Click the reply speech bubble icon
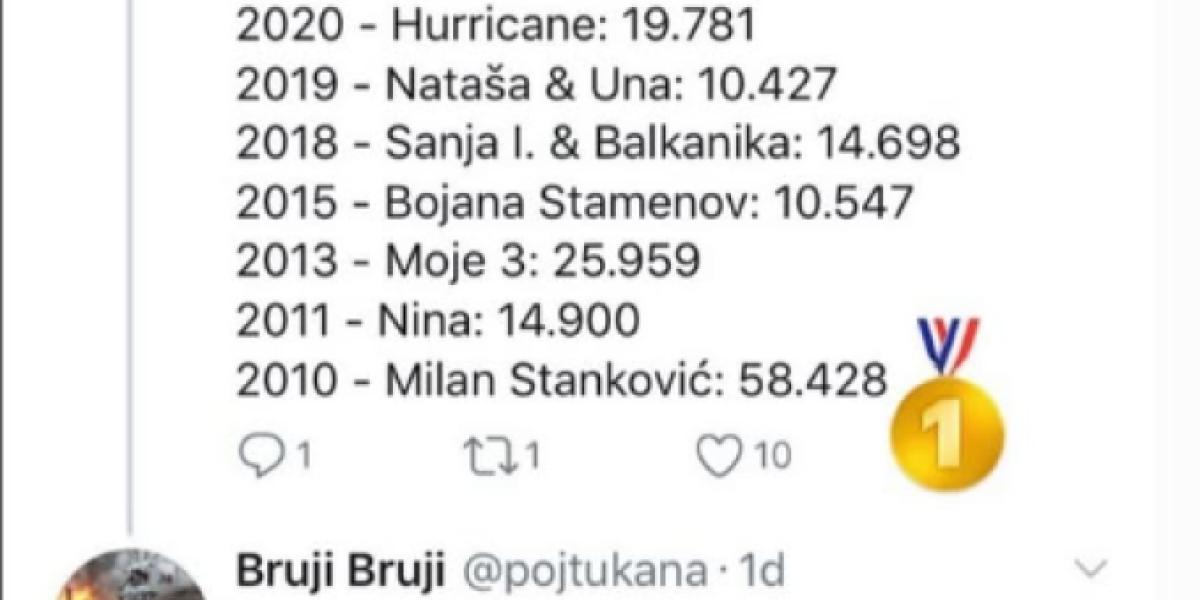1200x600 pixels. (x=260, y=456)
